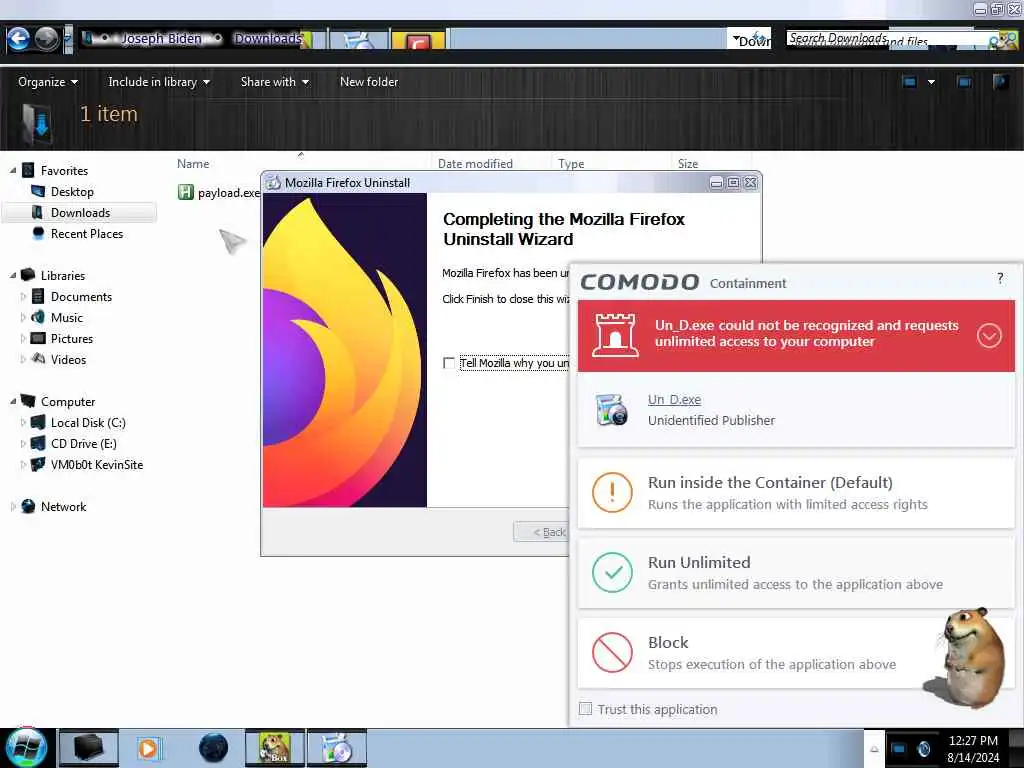The image size is (1024, 768).
Task: Open Desktop in Favorites
Action: (x=72, y=192)
